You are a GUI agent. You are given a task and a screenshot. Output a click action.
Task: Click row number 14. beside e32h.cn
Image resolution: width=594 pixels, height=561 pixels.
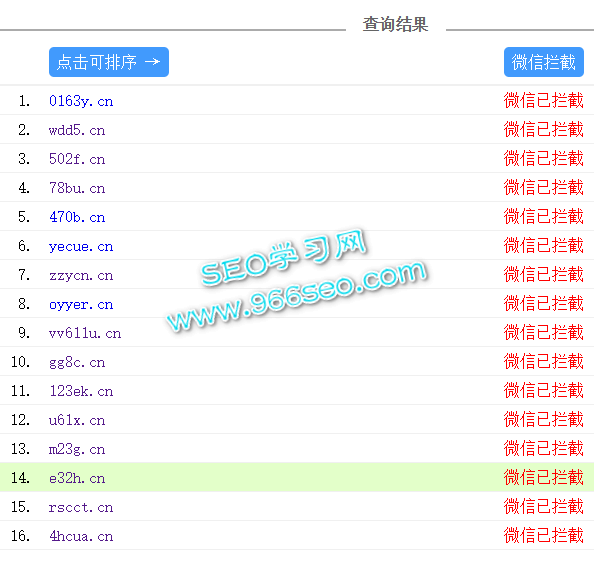pyautogui.click(x=20, y=478)
